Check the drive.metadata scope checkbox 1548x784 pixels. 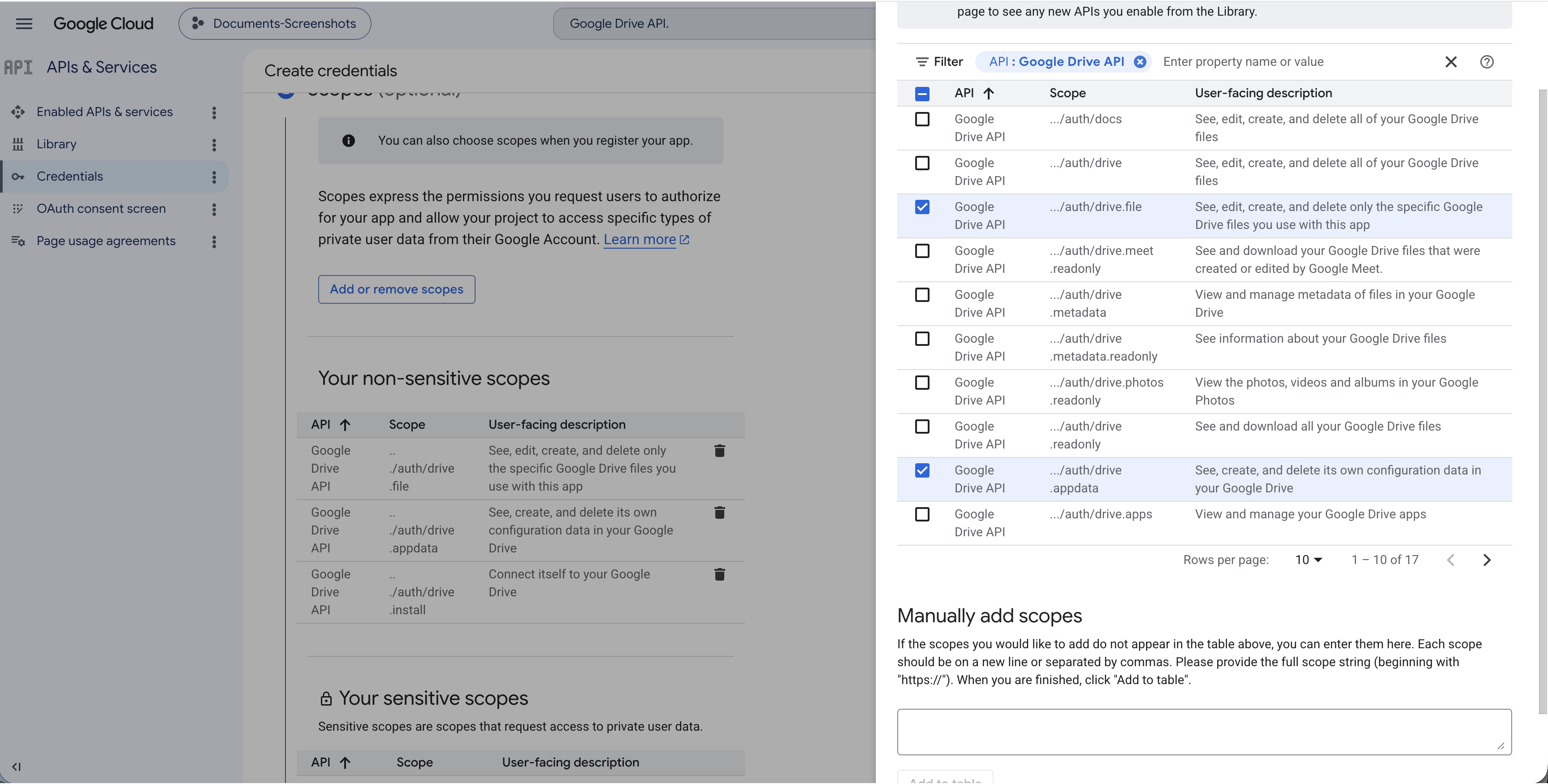pos(922,294)
